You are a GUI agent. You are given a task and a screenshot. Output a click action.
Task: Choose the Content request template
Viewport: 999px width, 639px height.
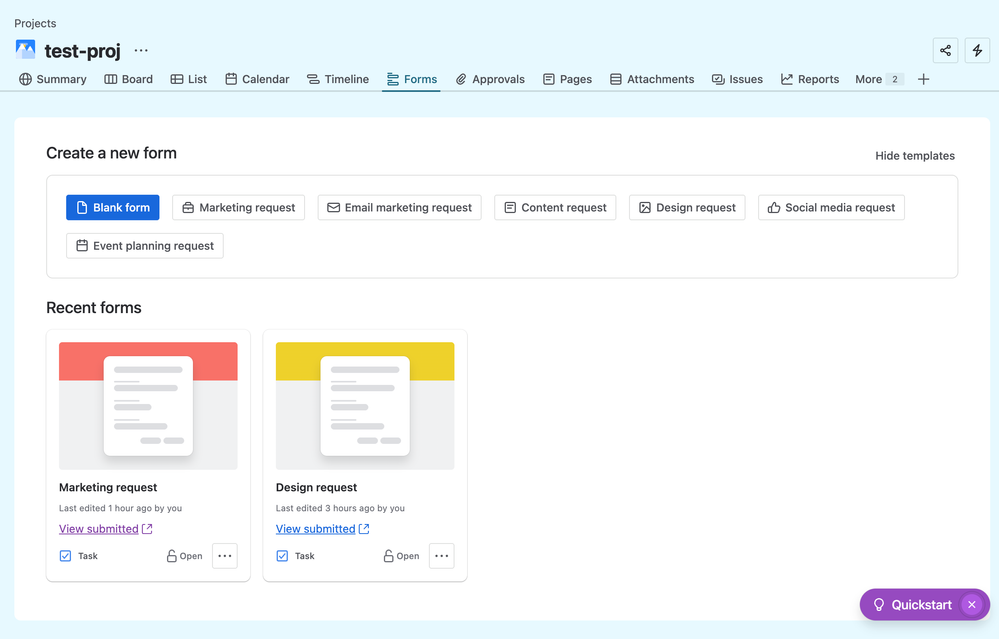point(555,208)
